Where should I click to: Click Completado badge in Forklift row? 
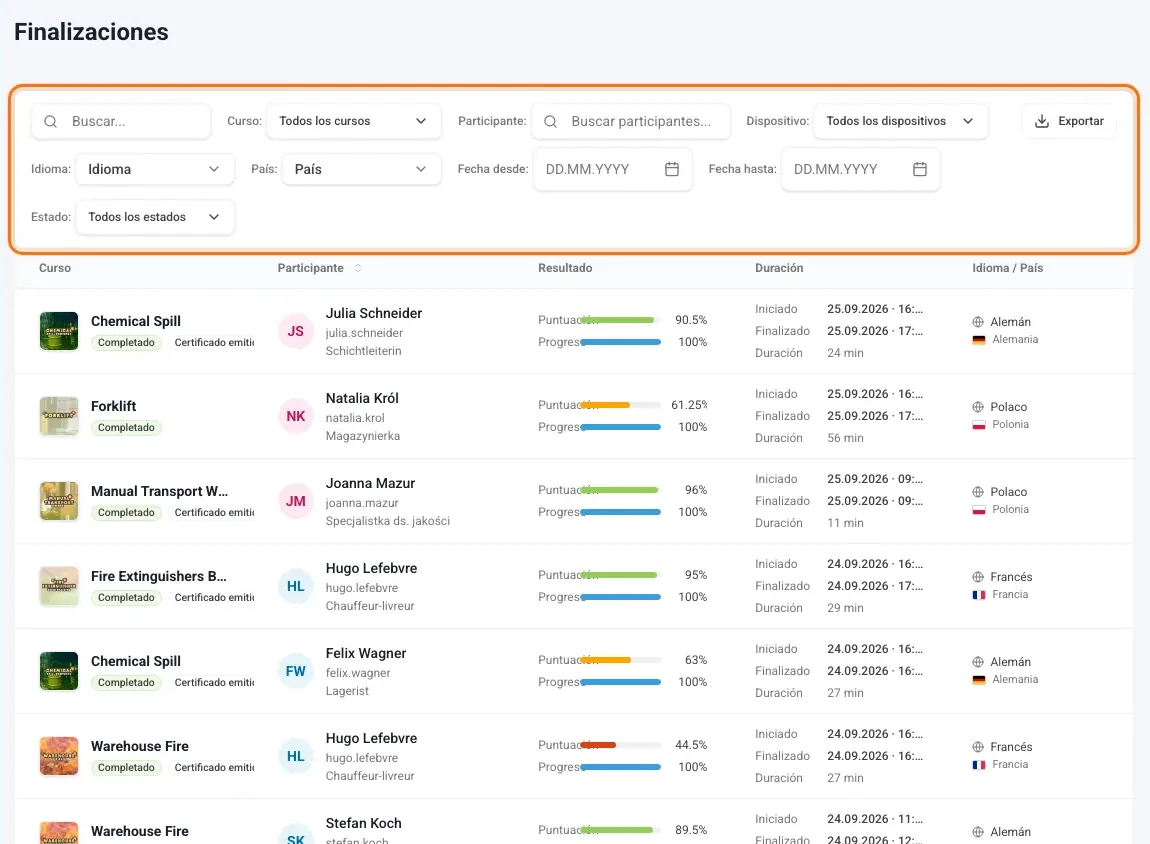(x=126, y=428)
